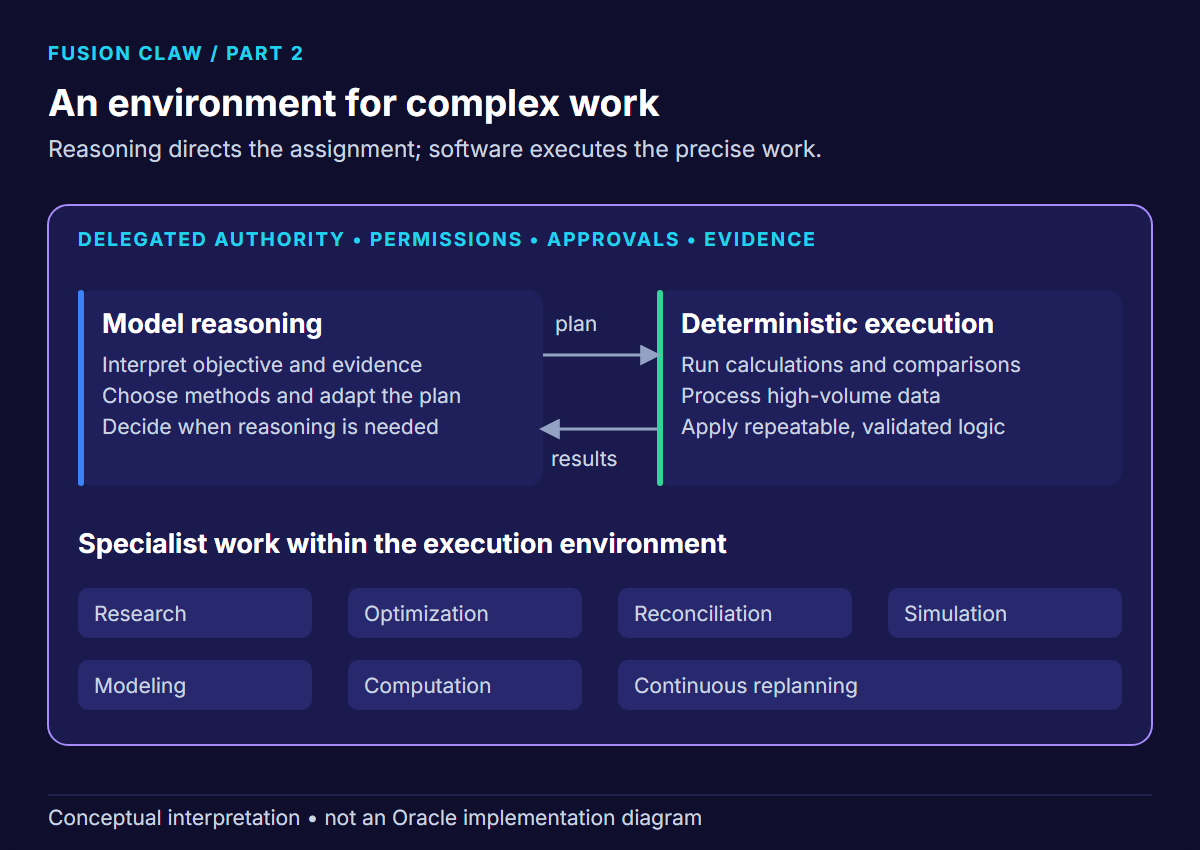Viewport: 1200px width, 850px height.
Task: Click 'Apply repeatable, validated logic' line
Action: [x=843, y=427]
